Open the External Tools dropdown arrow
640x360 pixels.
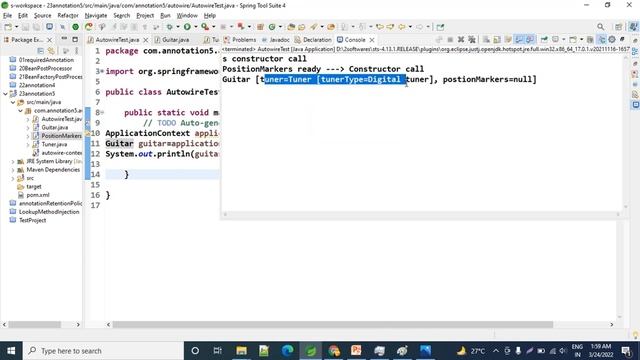coord(213,27)
